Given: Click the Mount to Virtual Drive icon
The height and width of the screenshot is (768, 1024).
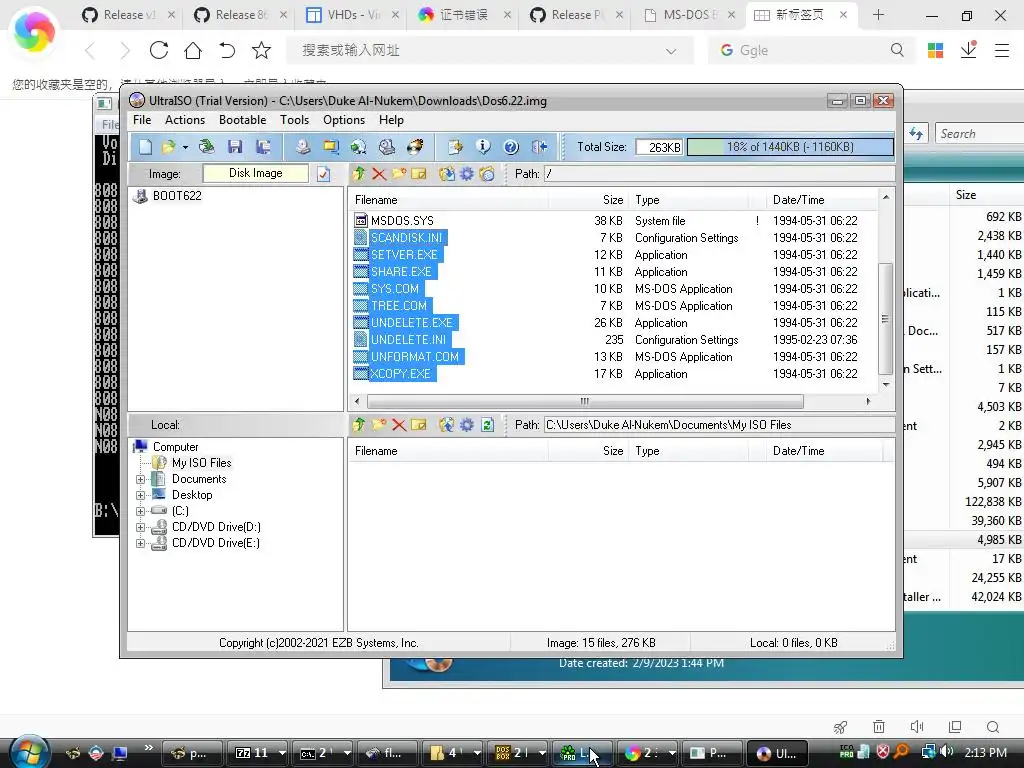Looking at the screenshot, I should 387,147.
